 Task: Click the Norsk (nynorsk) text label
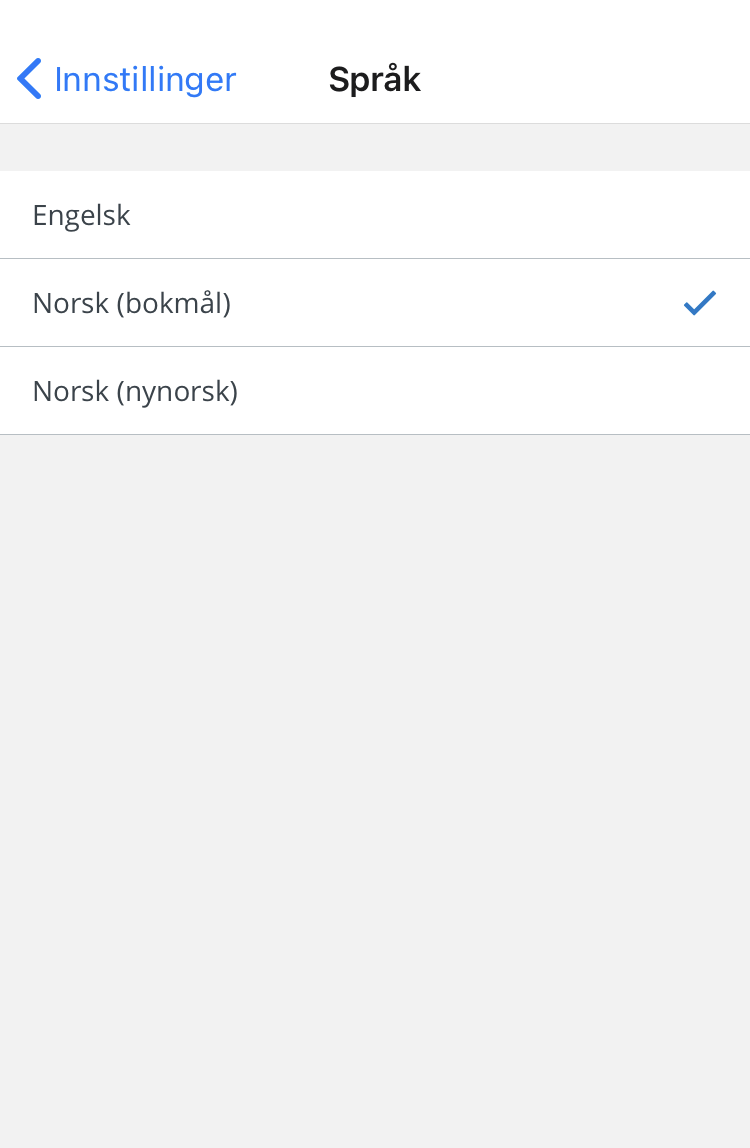[x=135, y=391]
